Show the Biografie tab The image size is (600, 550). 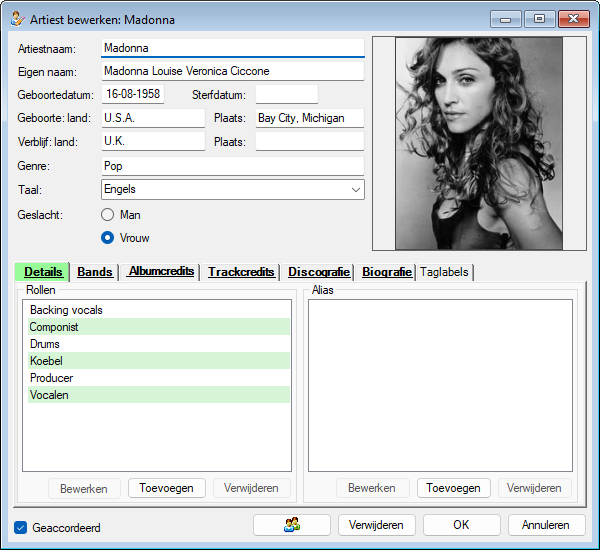pyautogui.click(x=386, y=272)
